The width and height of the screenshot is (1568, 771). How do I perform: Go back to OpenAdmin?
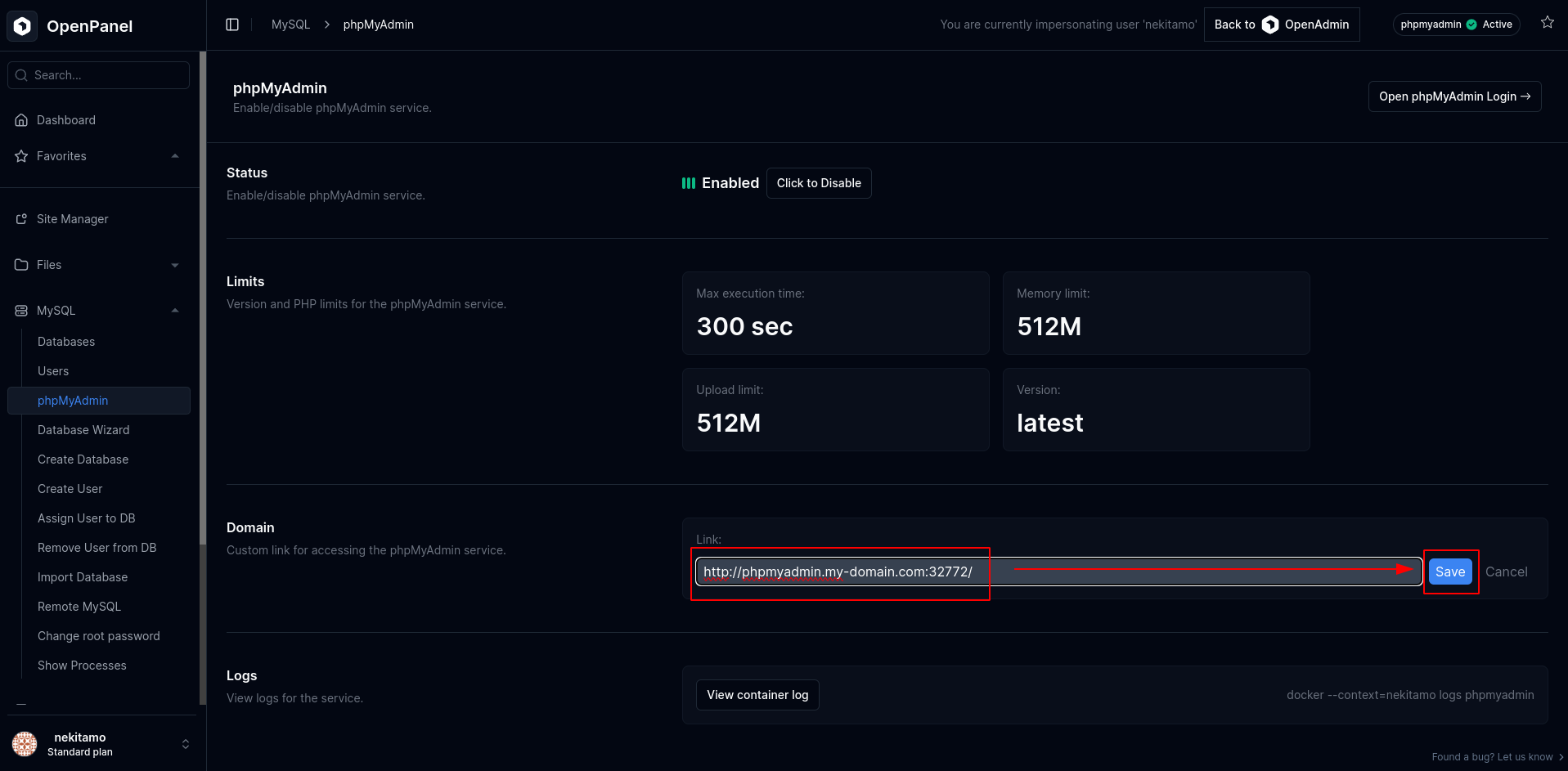1282,25
